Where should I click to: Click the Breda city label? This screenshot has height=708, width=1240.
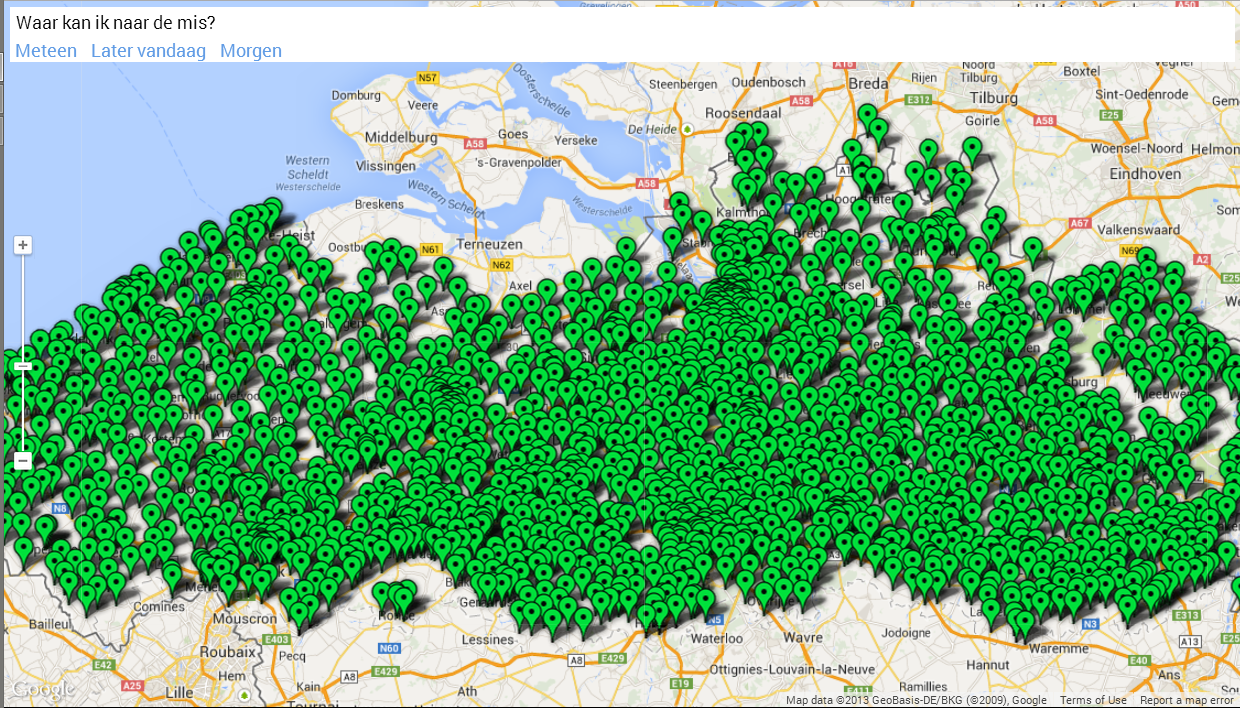click(868, 84)
